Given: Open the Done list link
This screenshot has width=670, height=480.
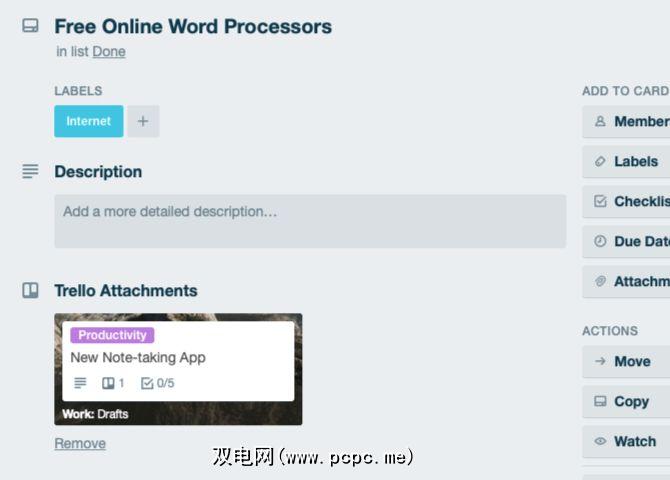Looking at the screenshot, I should coord(109,52).
